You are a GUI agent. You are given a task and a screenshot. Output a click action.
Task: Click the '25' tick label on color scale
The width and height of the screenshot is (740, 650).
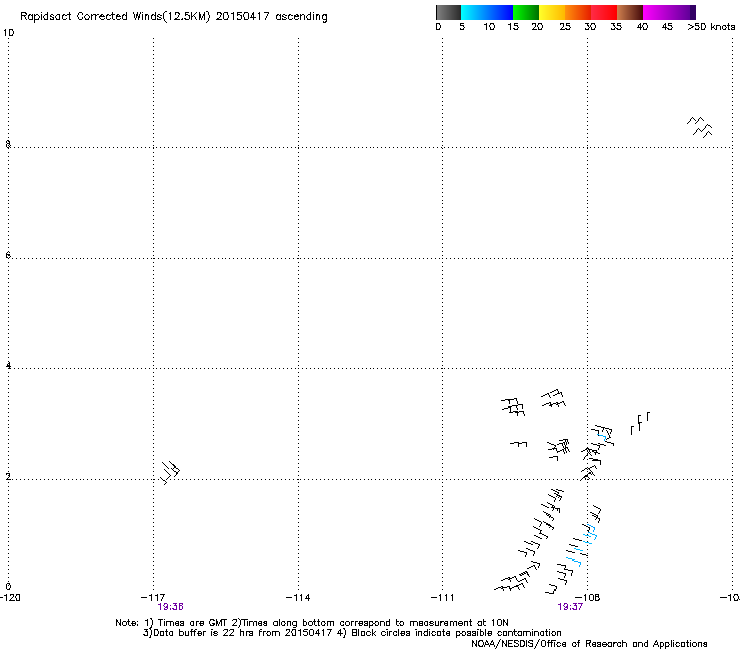(x=565, y=27)
